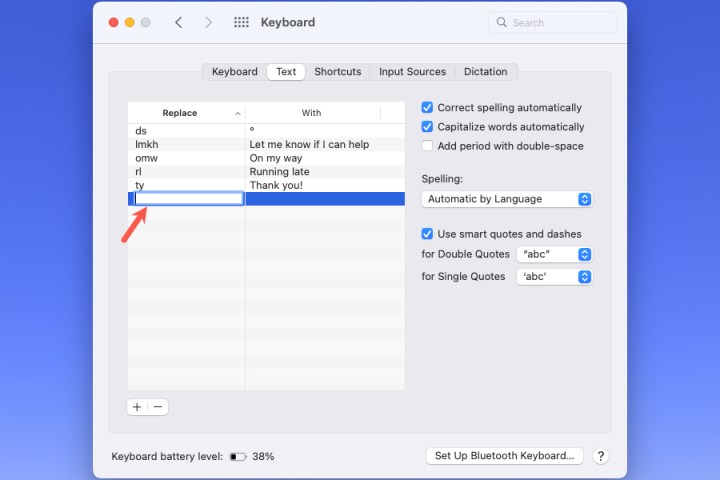Viewport: 720px width, 480px height.
Task: Click the empty Replace text field
Action: 188,199
